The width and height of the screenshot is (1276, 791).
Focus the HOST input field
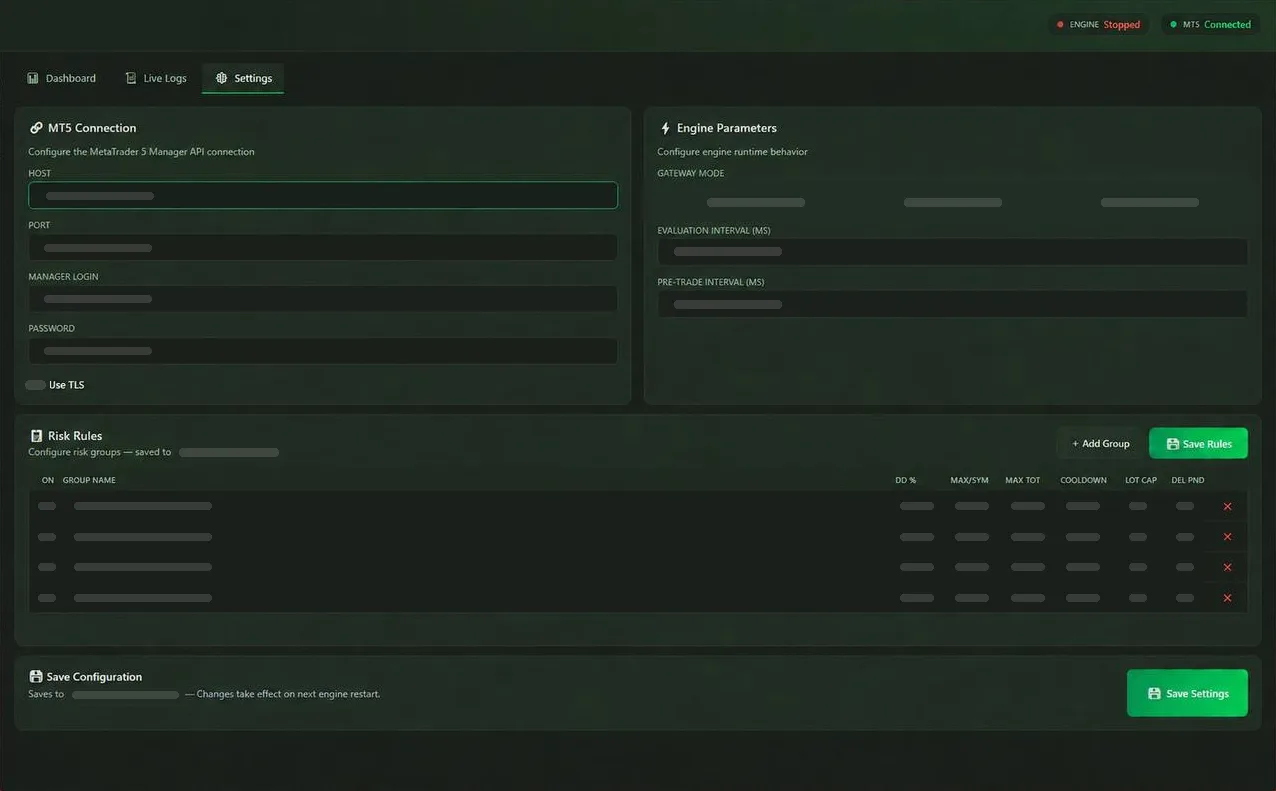tap(323, 195)
